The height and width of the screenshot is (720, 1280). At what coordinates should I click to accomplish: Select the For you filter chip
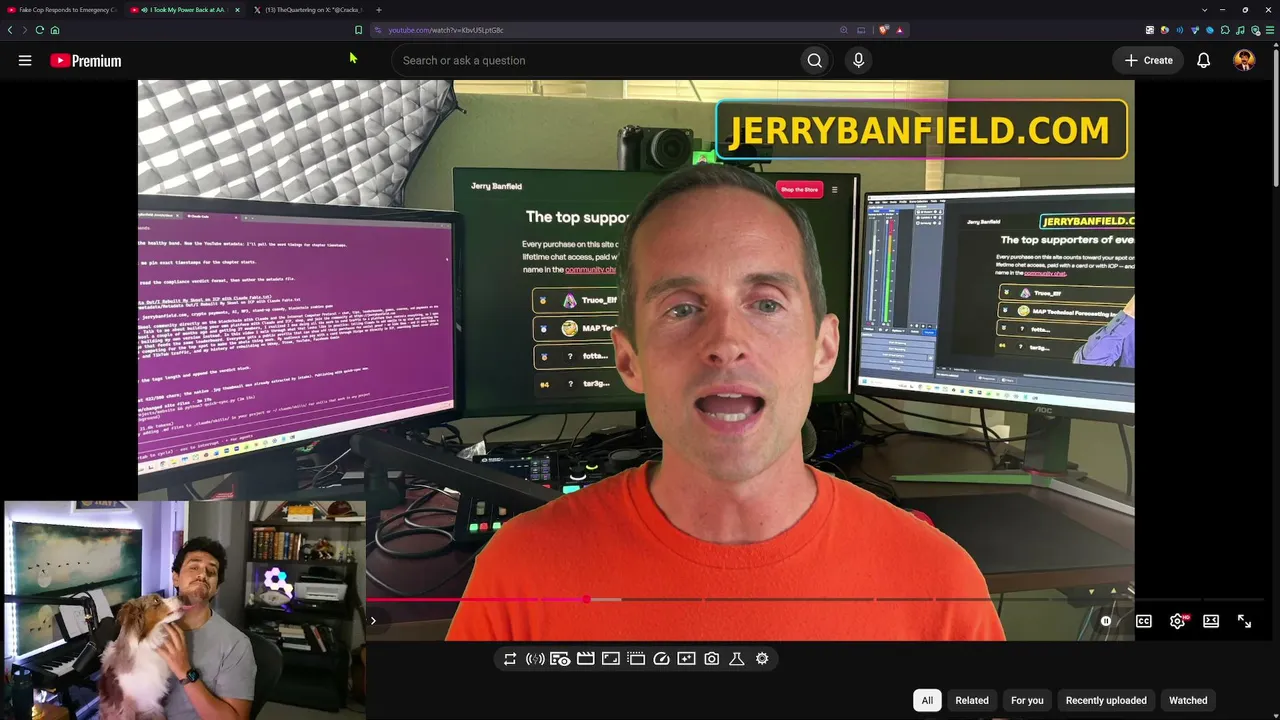1027,700
